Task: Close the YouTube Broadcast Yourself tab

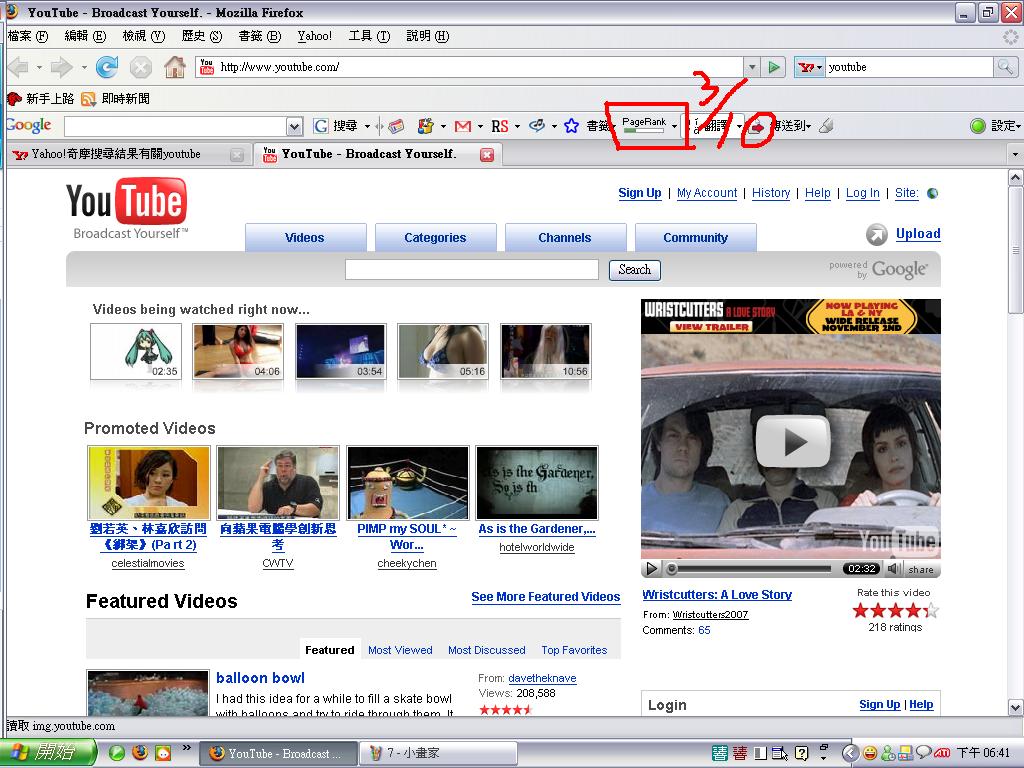Action: pos(487,155)
